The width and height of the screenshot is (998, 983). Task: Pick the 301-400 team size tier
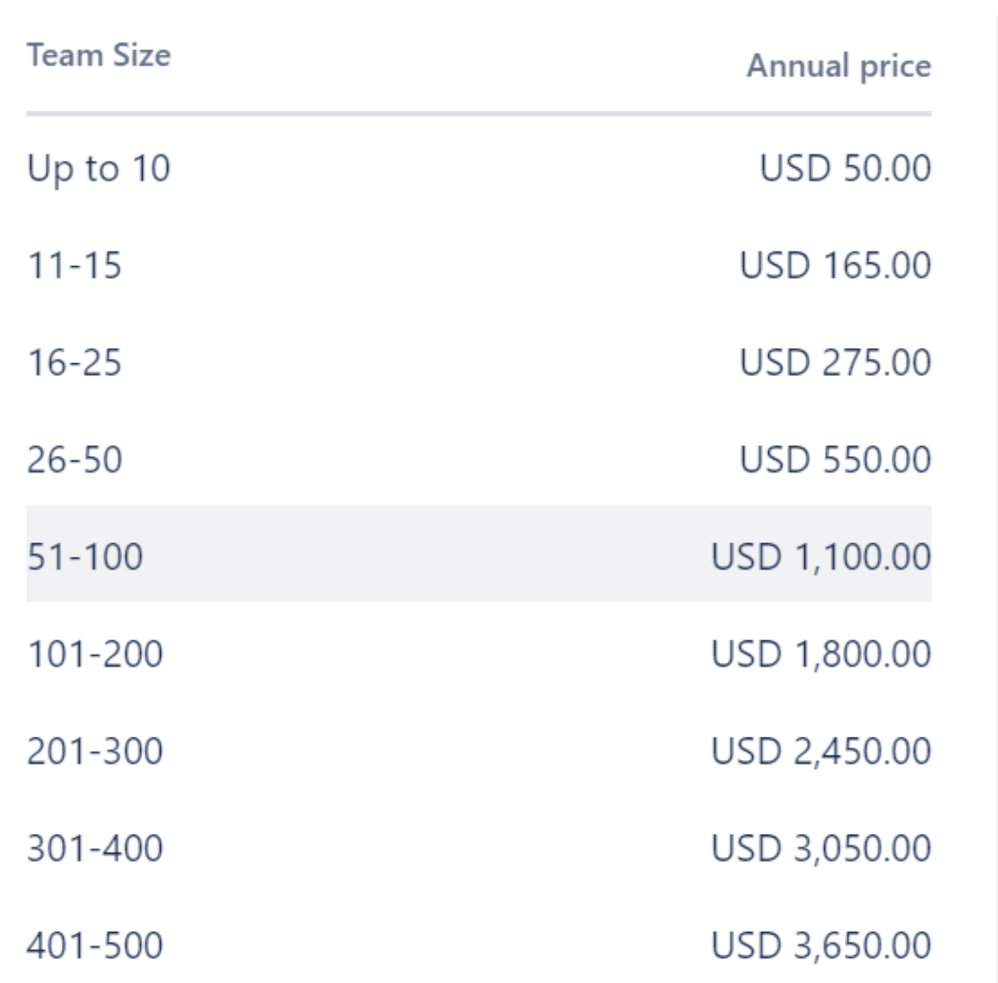[x=95, y=847]
